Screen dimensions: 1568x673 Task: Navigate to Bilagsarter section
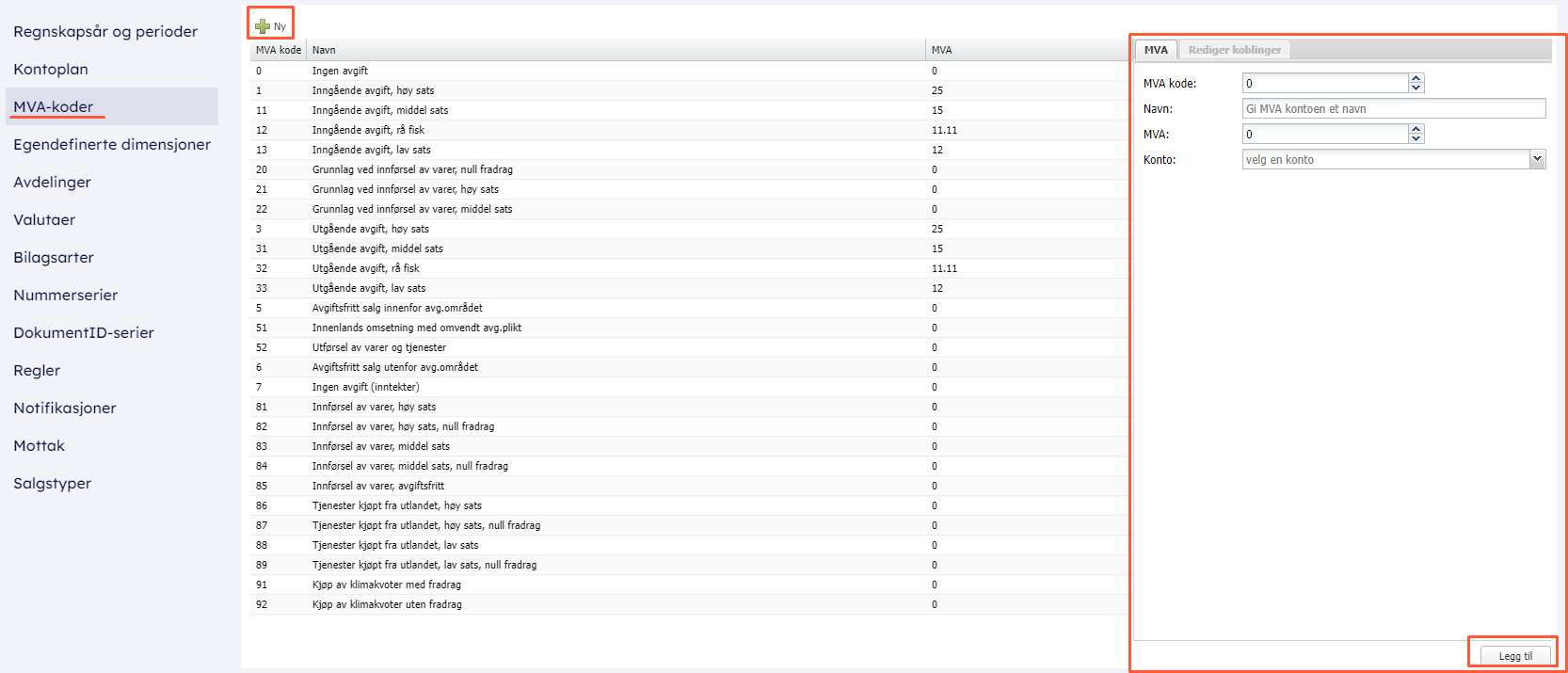(54, 257)
